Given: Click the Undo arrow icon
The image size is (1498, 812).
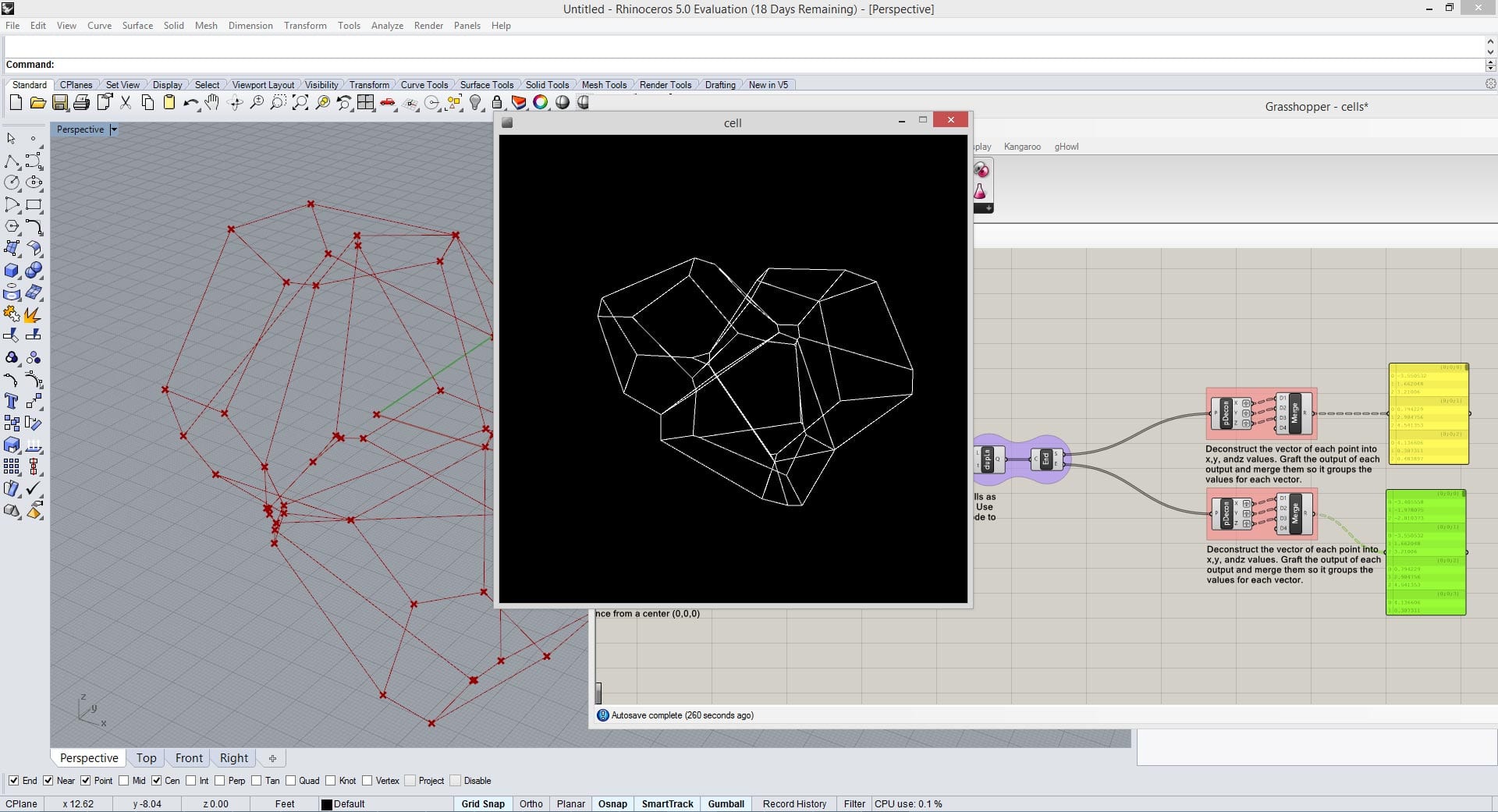Looking at the screenshot, I should [x=190, y=102].
